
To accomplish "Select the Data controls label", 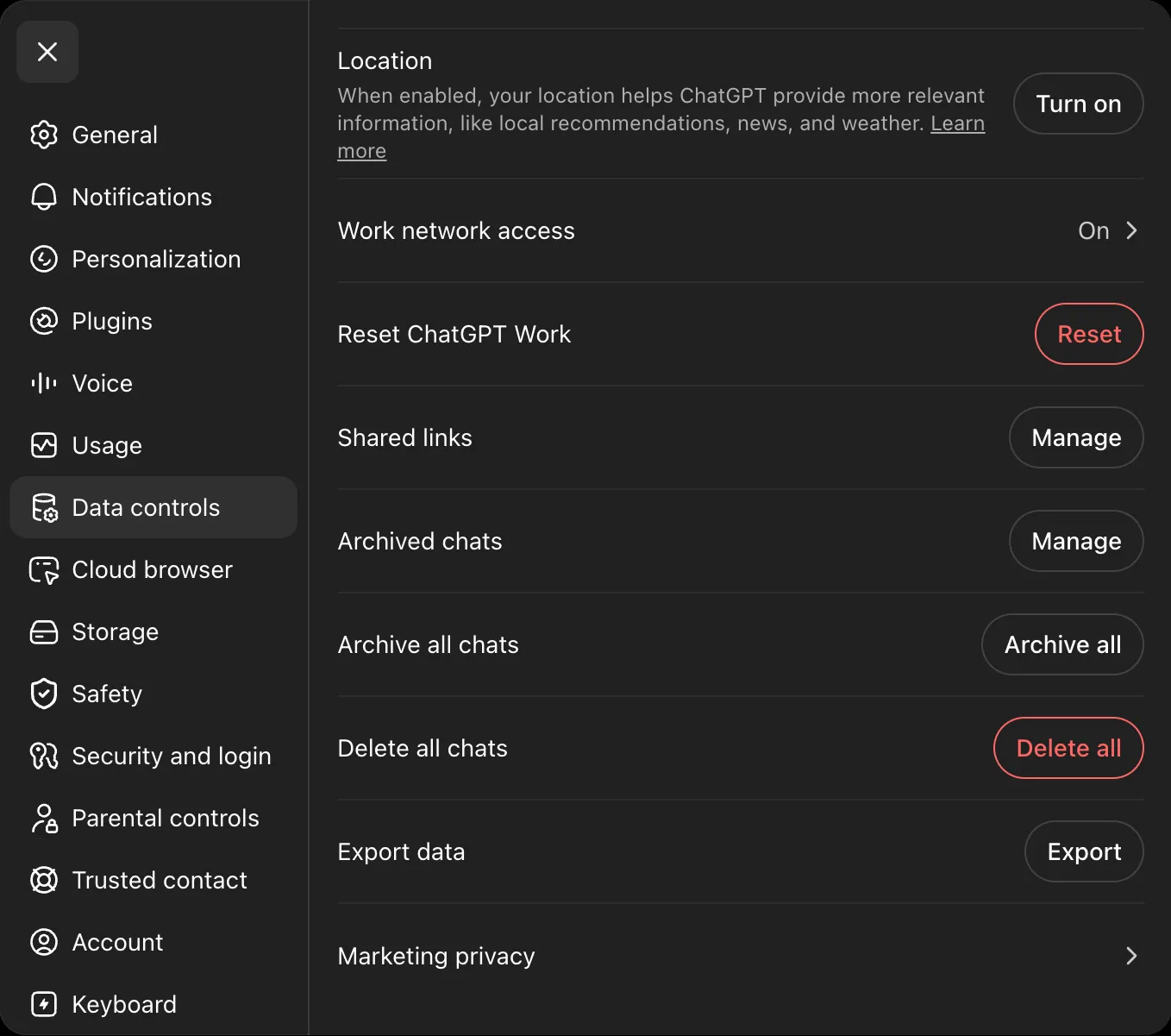I will 146,507.
